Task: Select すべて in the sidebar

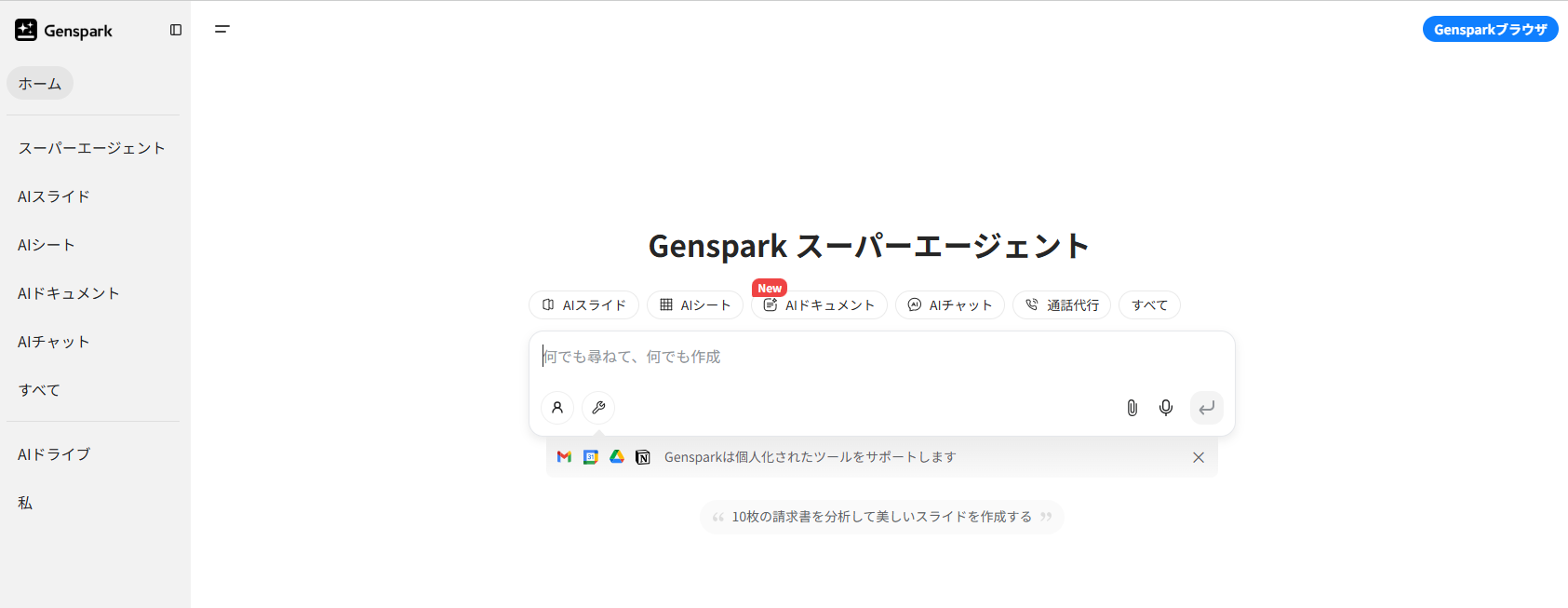Action: [39, 390]
